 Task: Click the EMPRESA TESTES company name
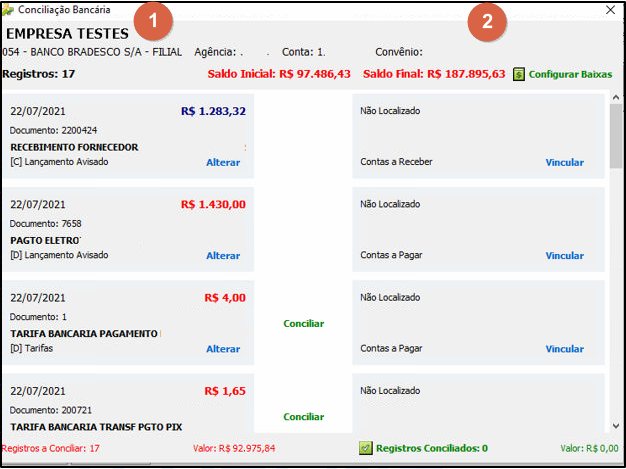pyautogui.click(x=67, y=34)
